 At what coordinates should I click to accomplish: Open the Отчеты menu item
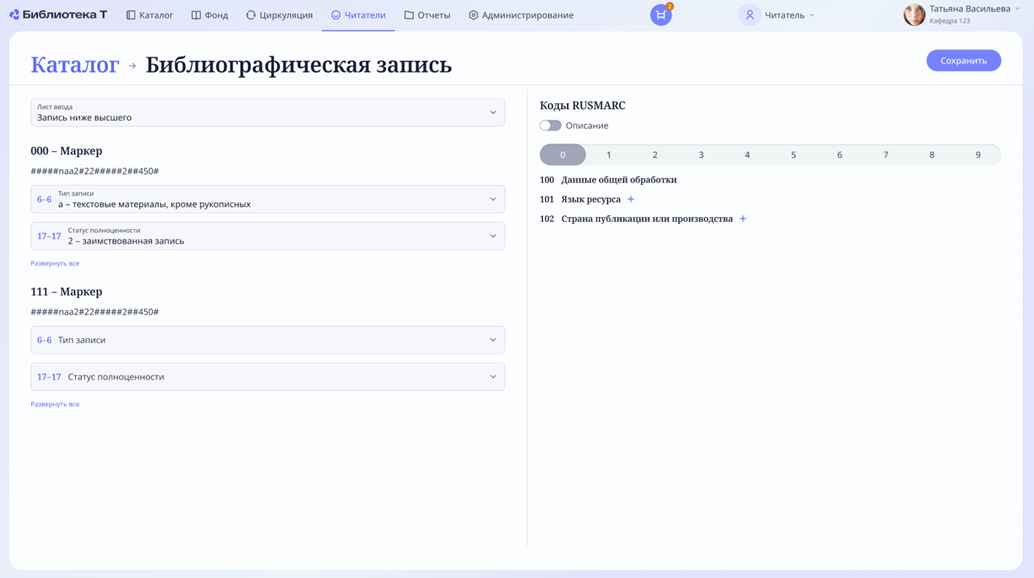[x=427, y=15]
